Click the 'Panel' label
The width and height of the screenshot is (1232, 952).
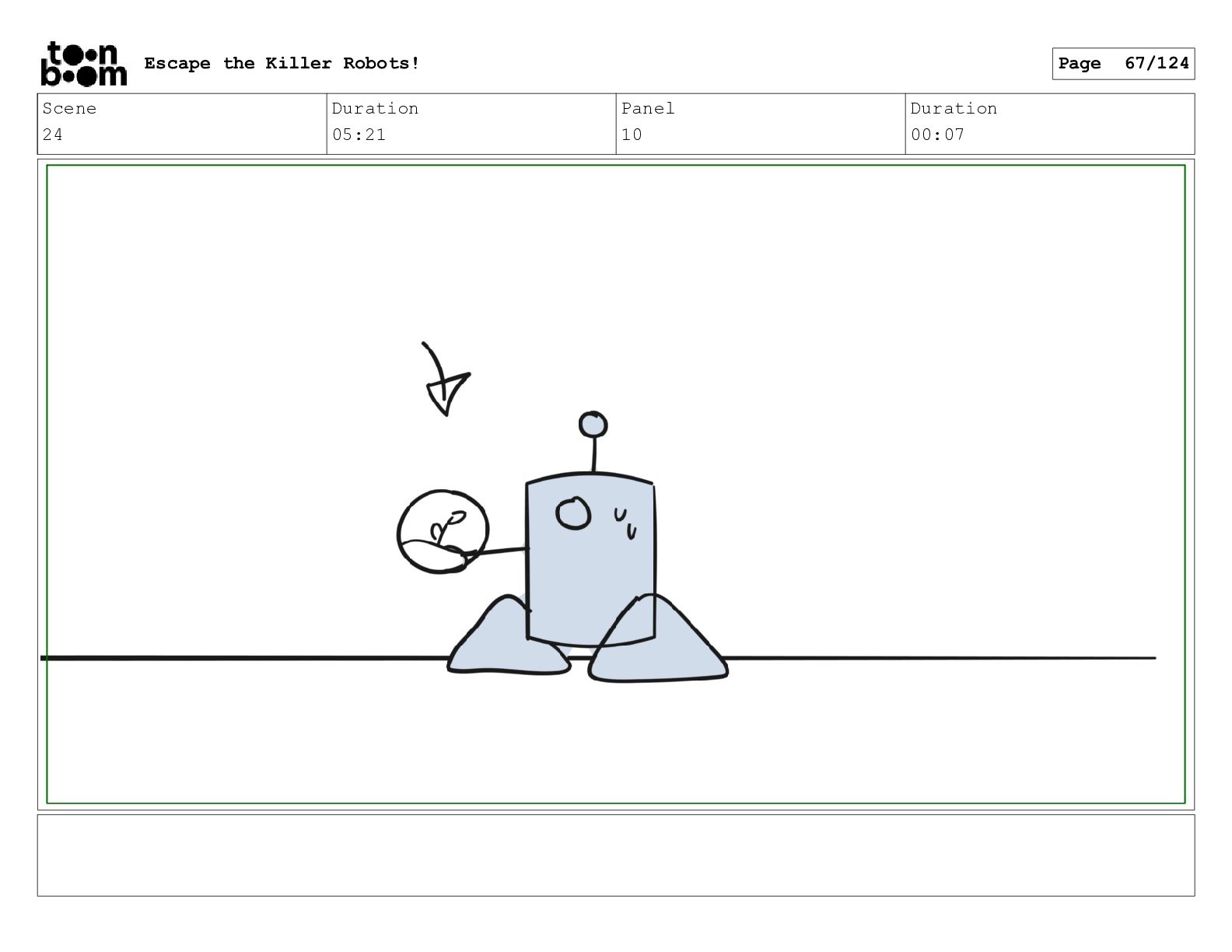click(648, 108)
